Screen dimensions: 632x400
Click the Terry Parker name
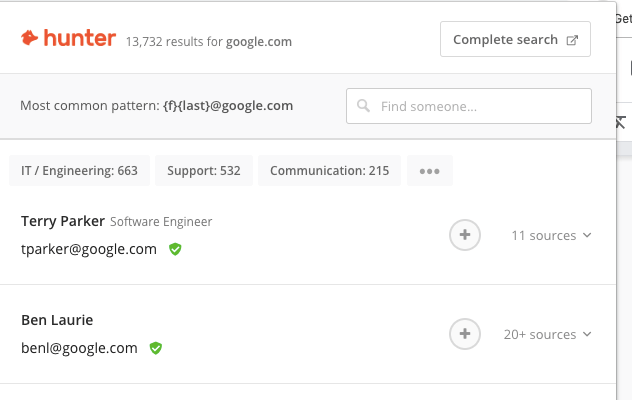[62, 221]
